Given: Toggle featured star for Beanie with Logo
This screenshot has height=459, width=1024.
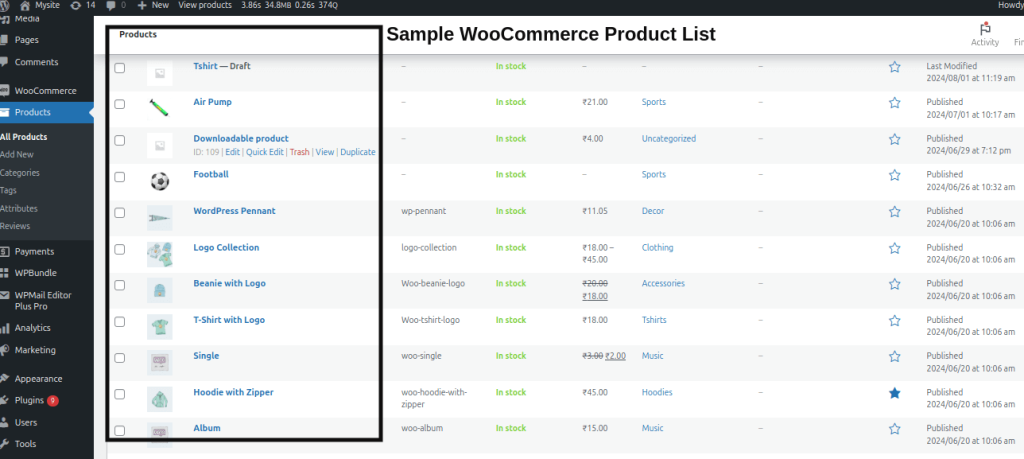Looking at the screenshot, I should pyautogui.click(x=895, y=284).
